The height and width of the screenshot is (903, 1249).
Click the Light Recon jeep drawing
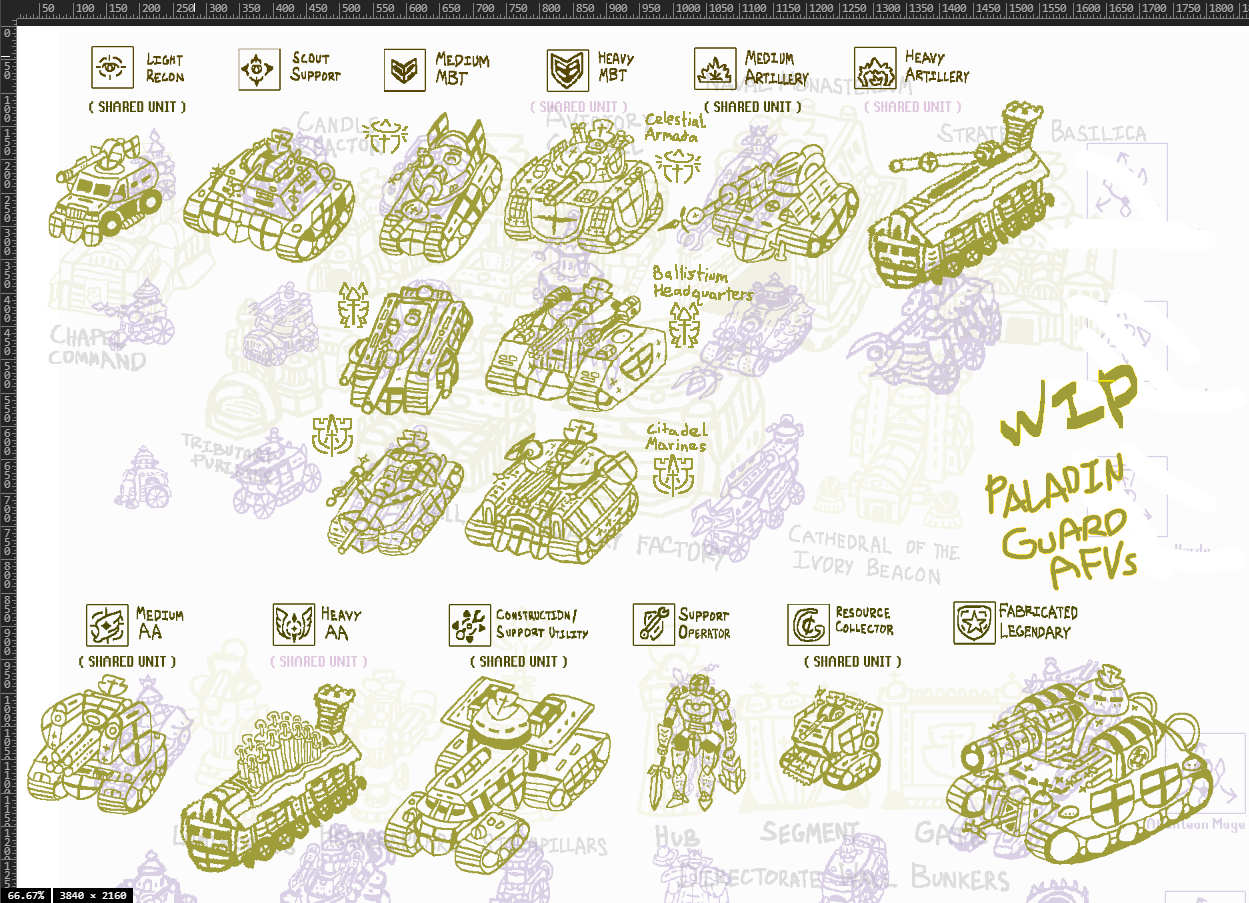(x=106, y=192)
